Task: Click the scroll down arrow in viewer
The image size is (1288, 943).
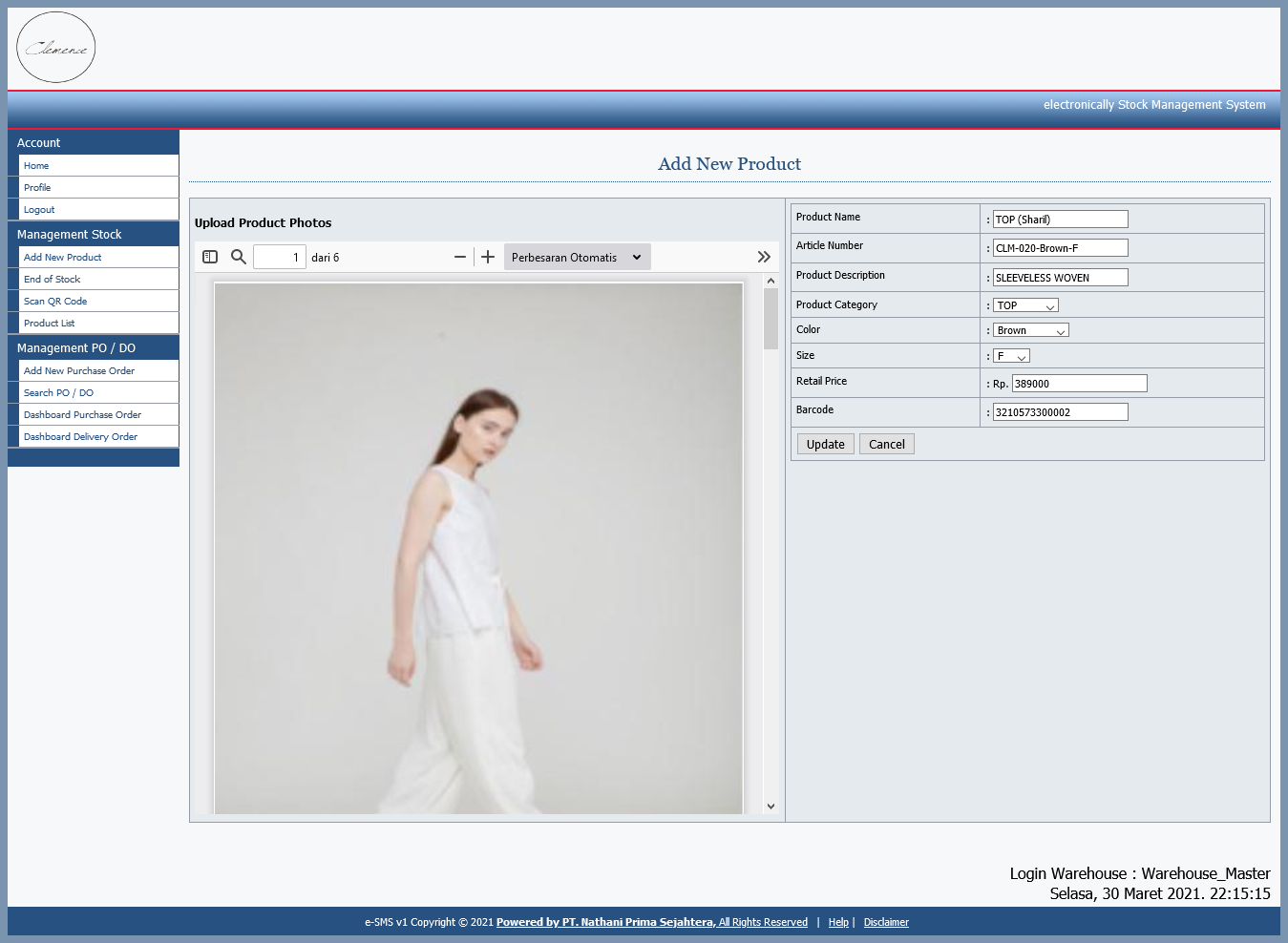Action: pos(771,807)
